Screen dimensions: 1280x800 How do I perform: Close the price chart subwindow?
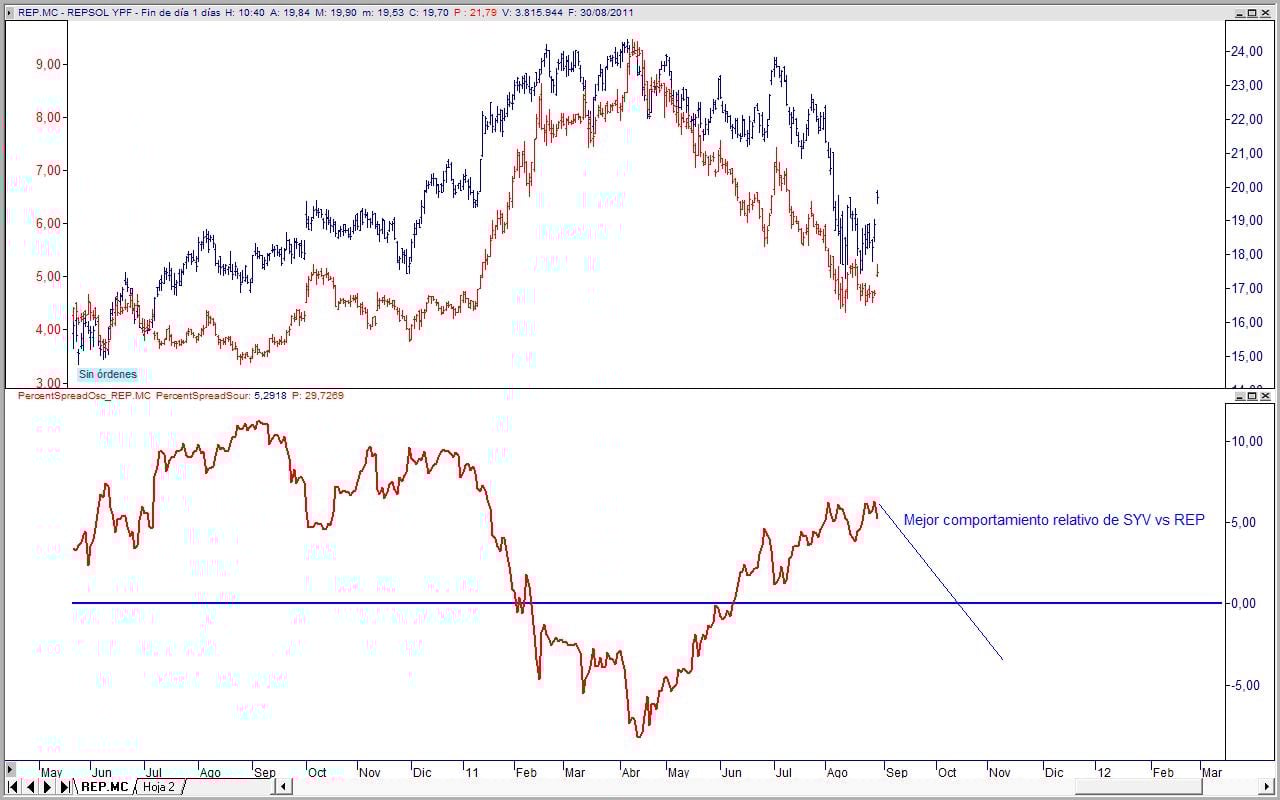pyautogui.click(x=1265, y=13)
